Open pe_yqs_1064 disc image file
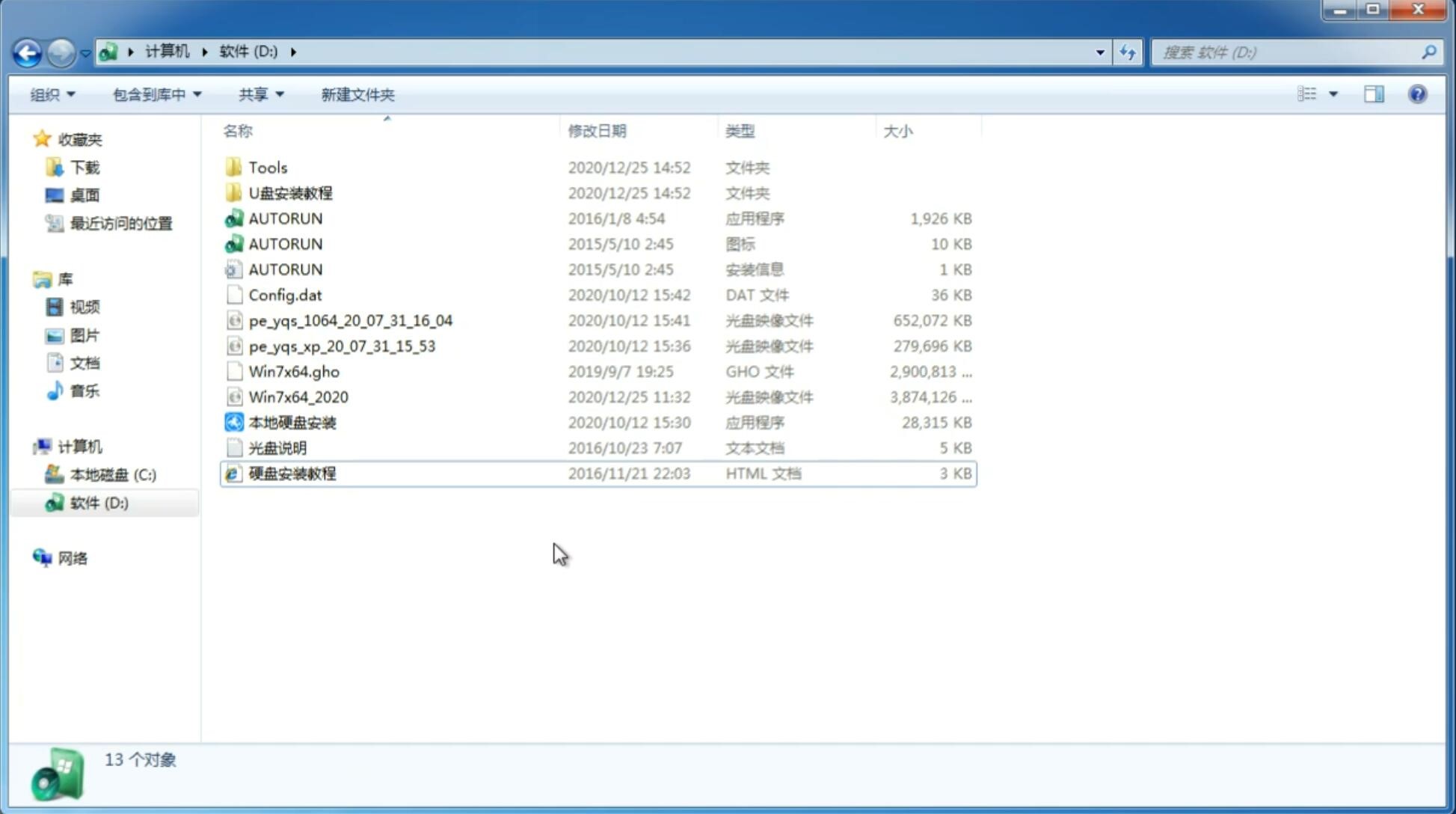The height and width of the screenshot is (814, 1456). (351, 320)
